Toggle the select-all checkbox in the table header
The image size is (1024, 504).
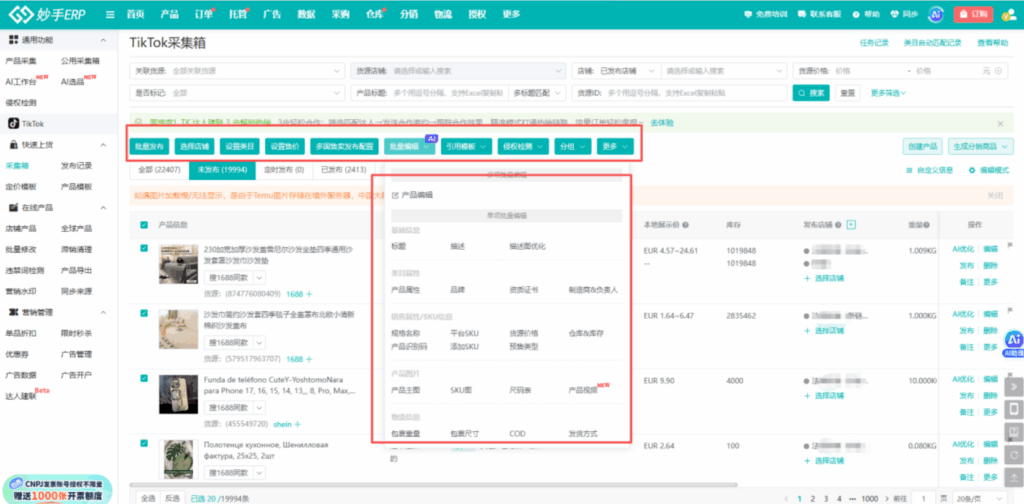(x=144, y=225)
